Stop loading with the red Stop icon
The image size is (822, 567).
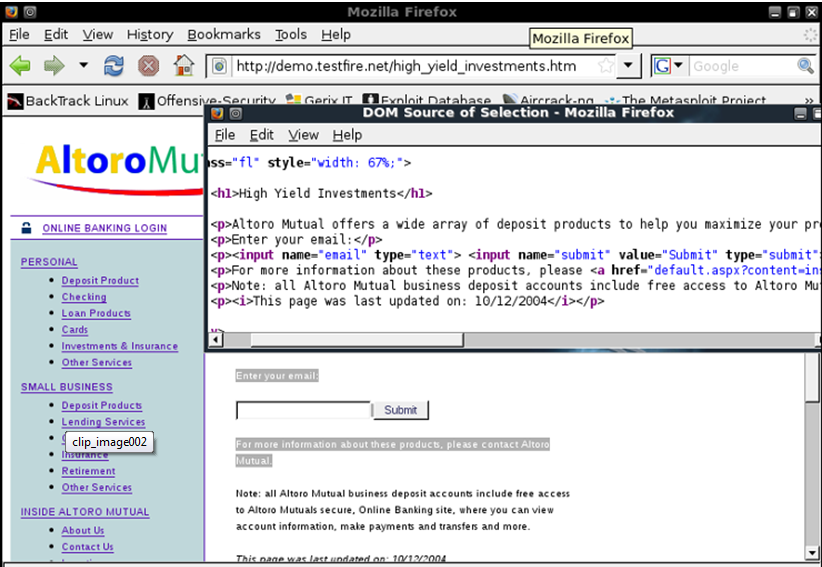coord(148,66)
